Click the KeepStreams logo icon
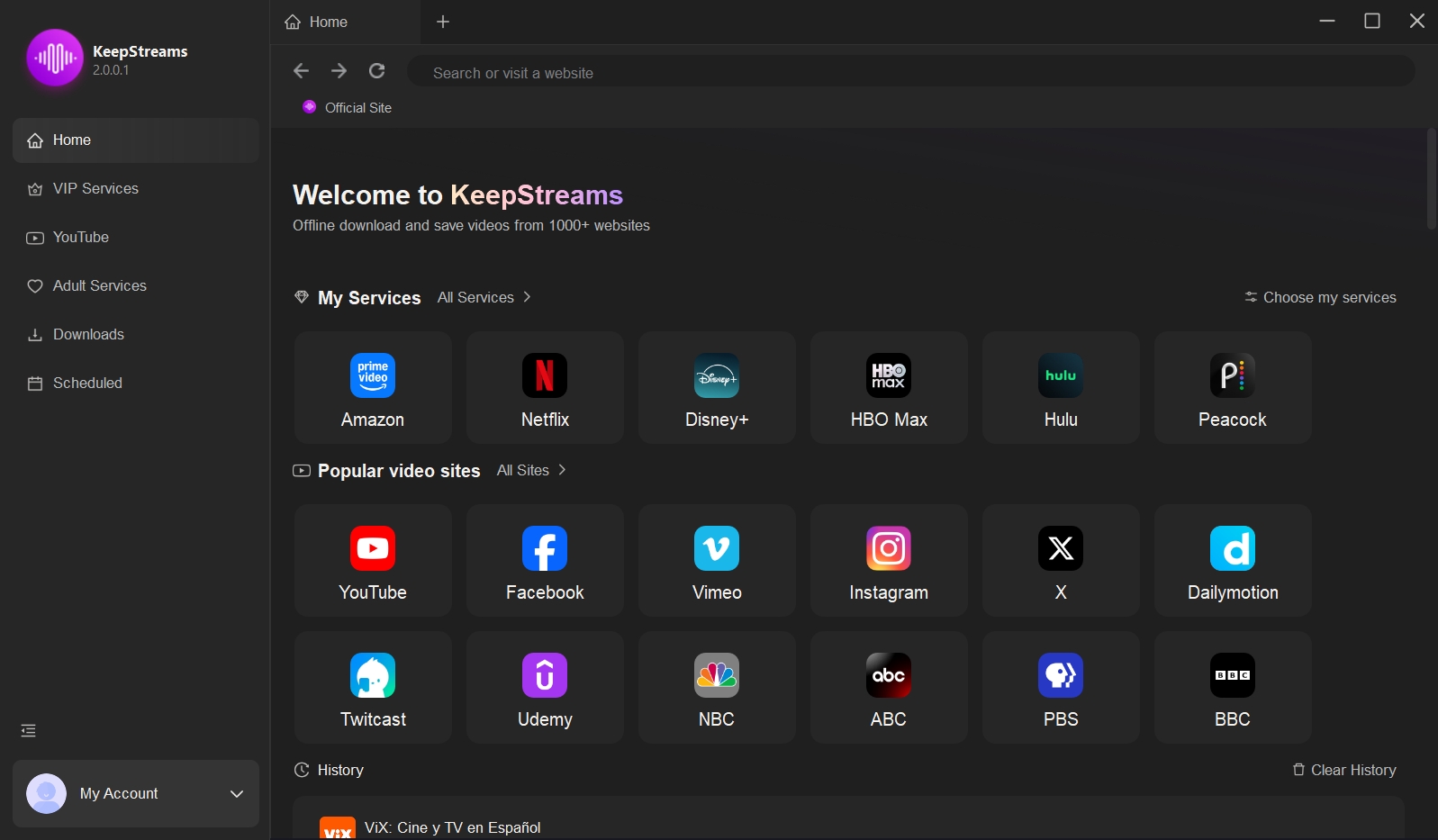 pos(55,58)
